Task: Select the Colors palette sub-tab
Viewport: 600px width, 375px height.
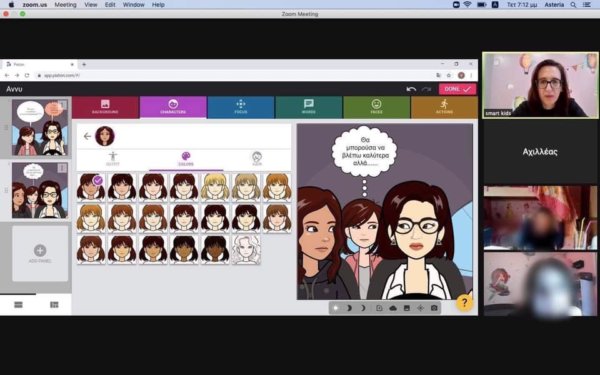Action: 186,158
